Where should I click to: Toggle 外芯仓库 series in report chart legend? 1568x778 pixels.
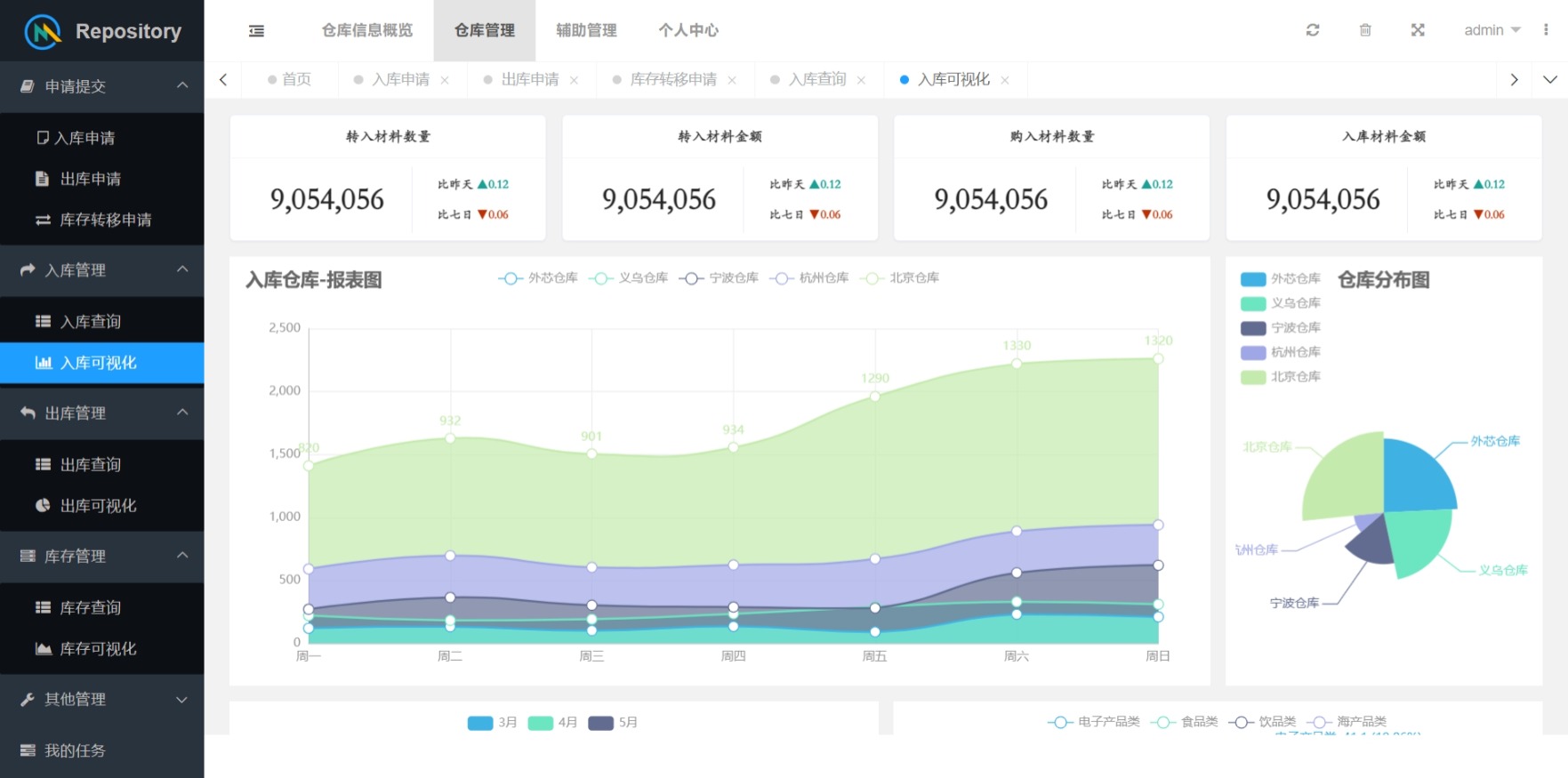pos(538,278)
